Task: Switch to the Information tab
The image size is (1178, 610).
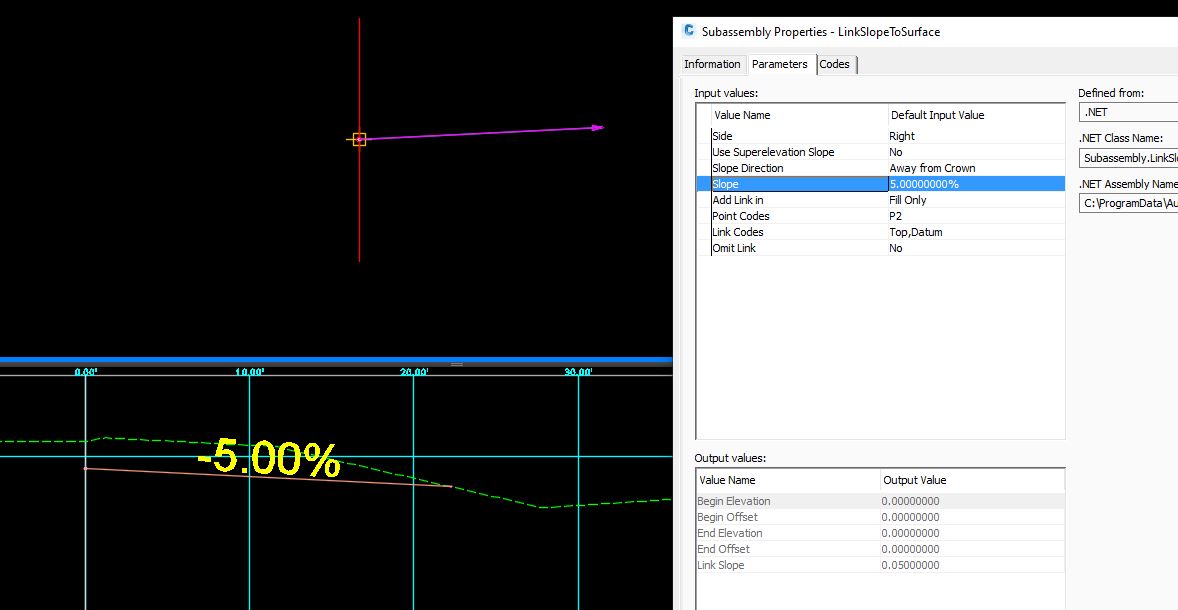Action: pyautogui.click(x=712, y=63)
